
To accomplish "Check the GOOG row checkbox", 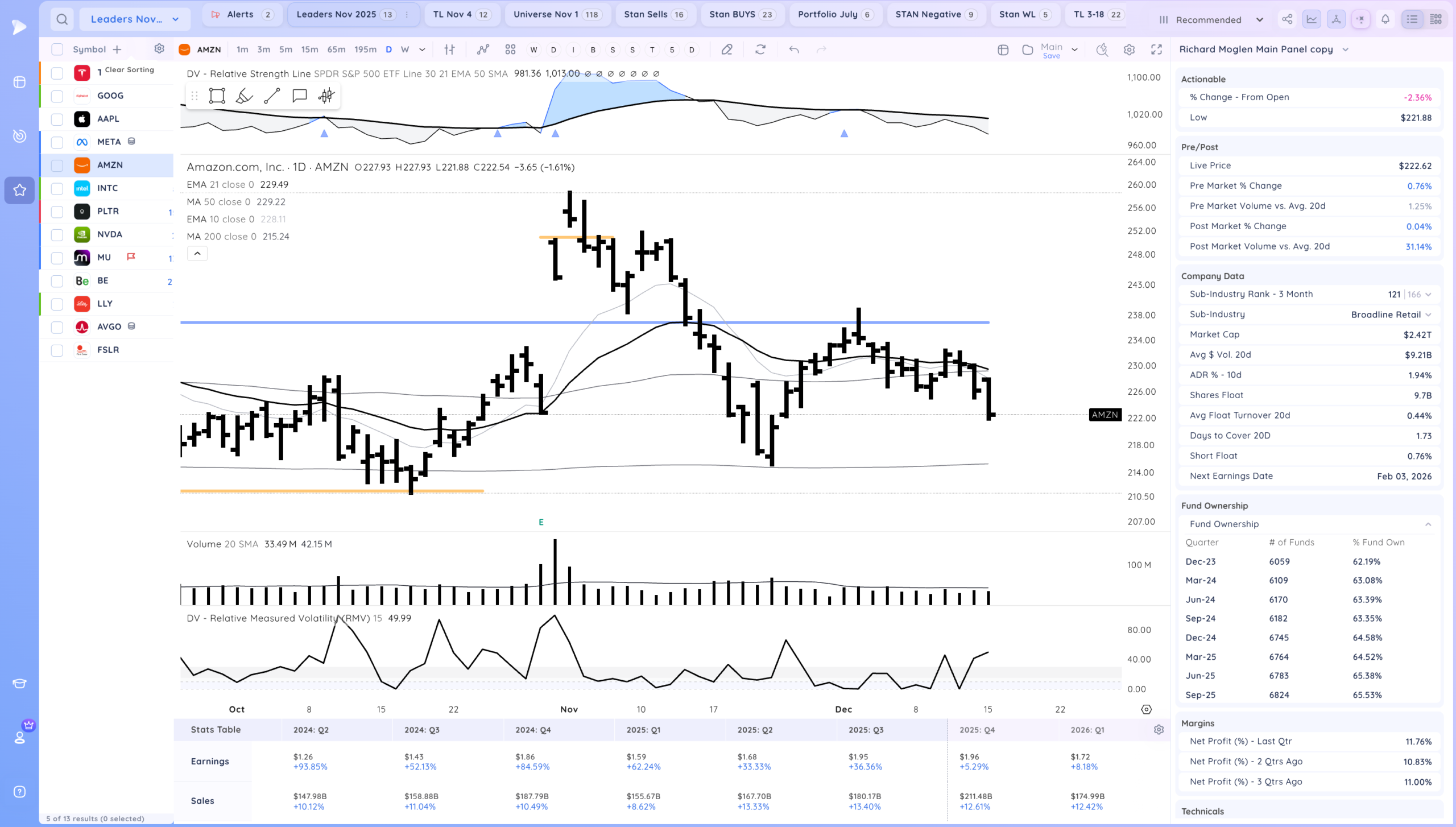I will pyautogui.click(x=57, y=96).
